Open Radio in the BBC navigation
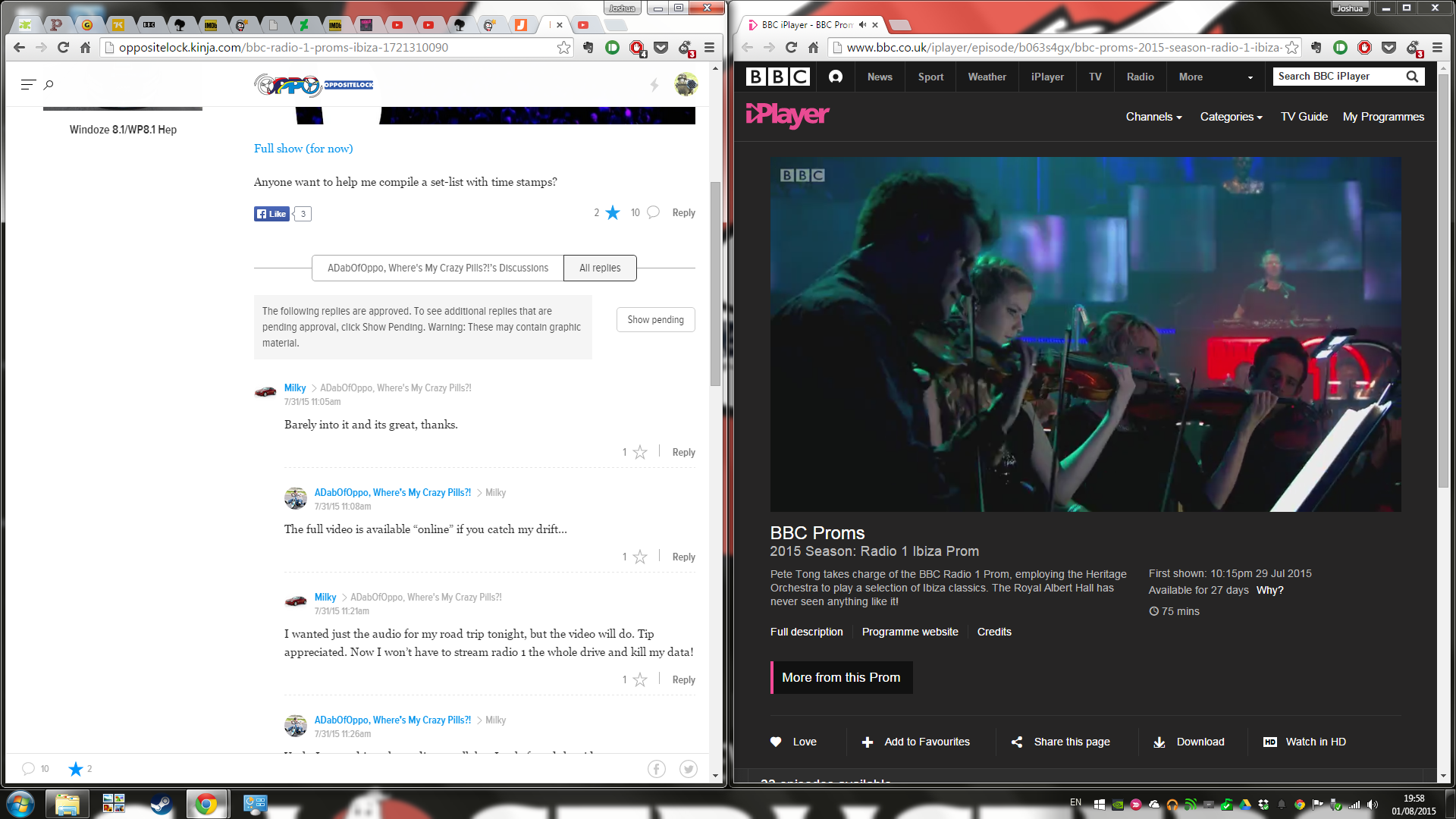Image resolution: width=1456 pixels, height=819 pixels. pyautogui.click(x=1140, y=77)
